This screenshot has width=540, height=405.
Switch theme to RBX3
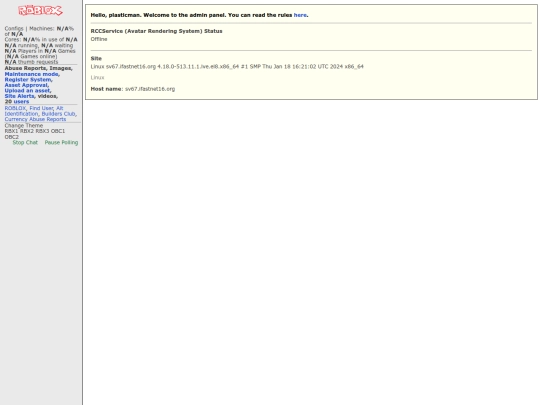pos(42,131)
